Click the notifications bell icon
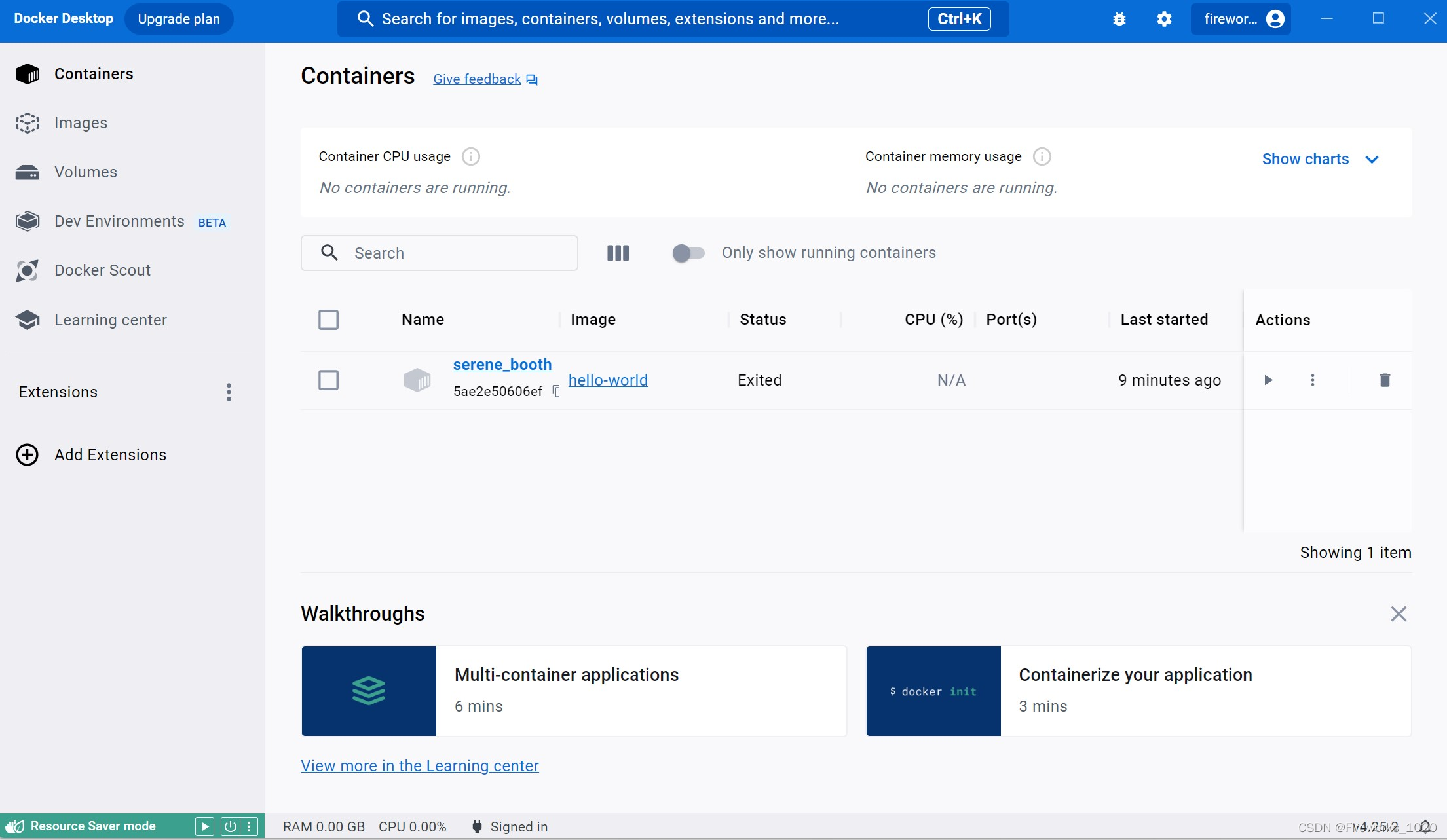The width and height of the screenshot is (1447, 840). click(x=1425, y=827)
